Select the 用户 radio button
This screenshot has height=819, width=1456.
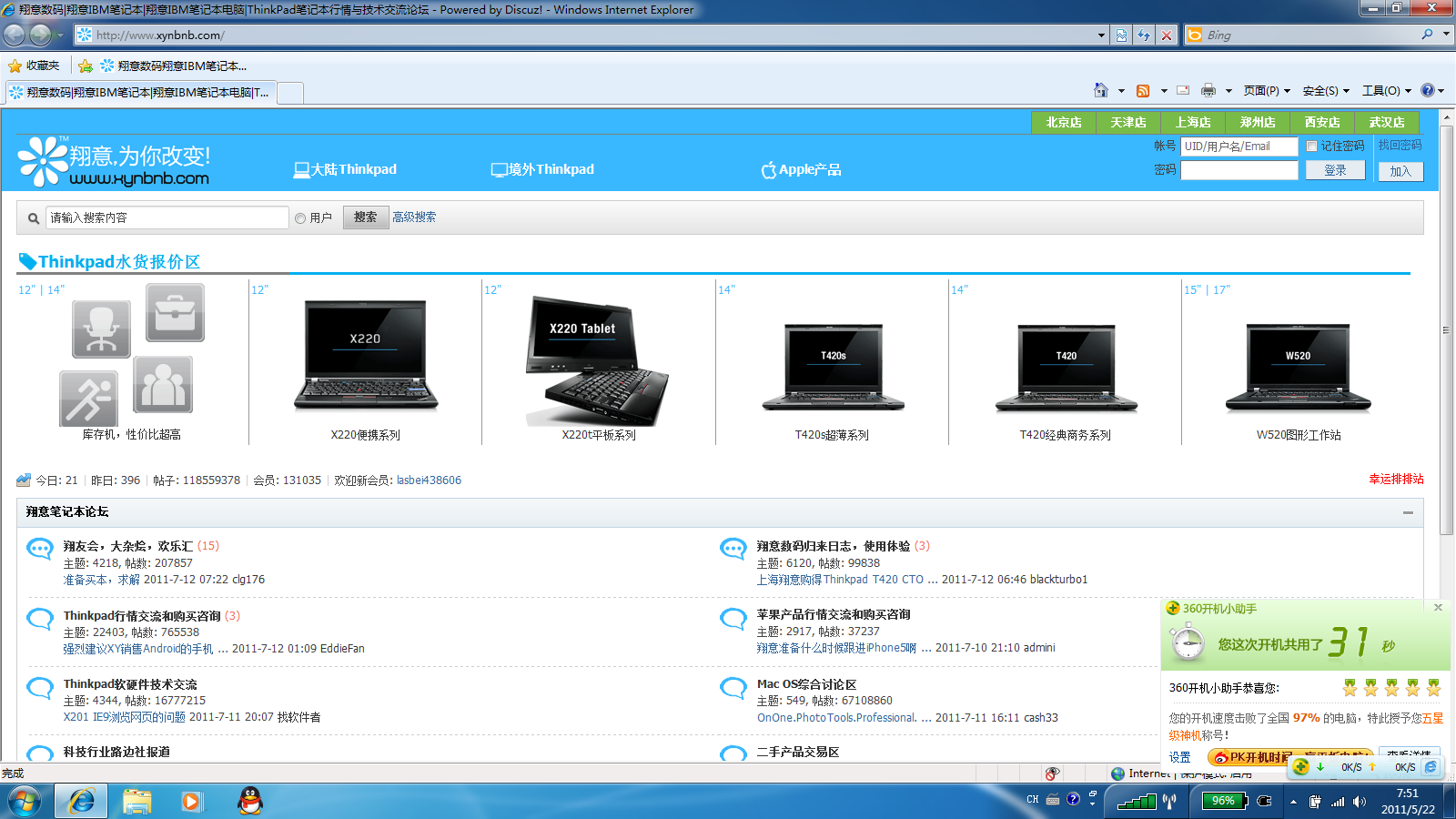[300, 218]
